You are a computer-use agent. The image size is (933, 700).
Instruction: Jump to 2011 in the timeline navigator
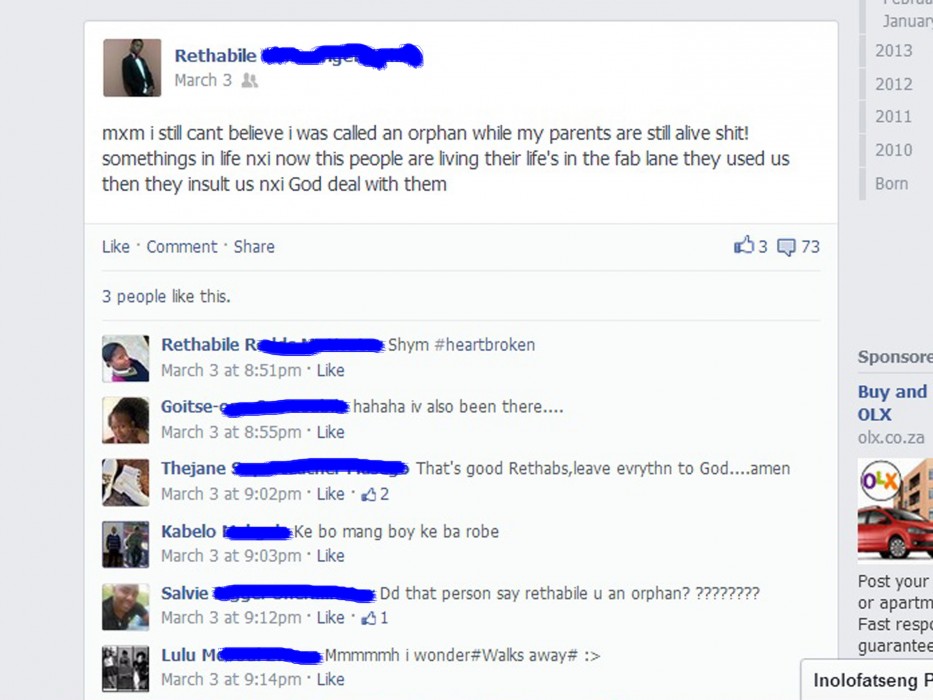coord(893,117)
